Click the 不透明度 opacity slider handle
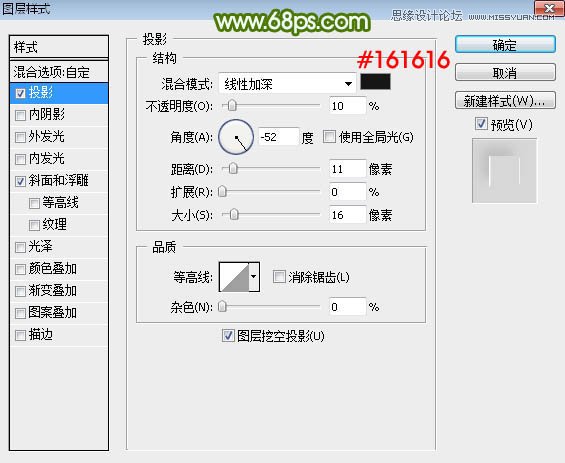The image size is (565, 463). tap(232, 106)
